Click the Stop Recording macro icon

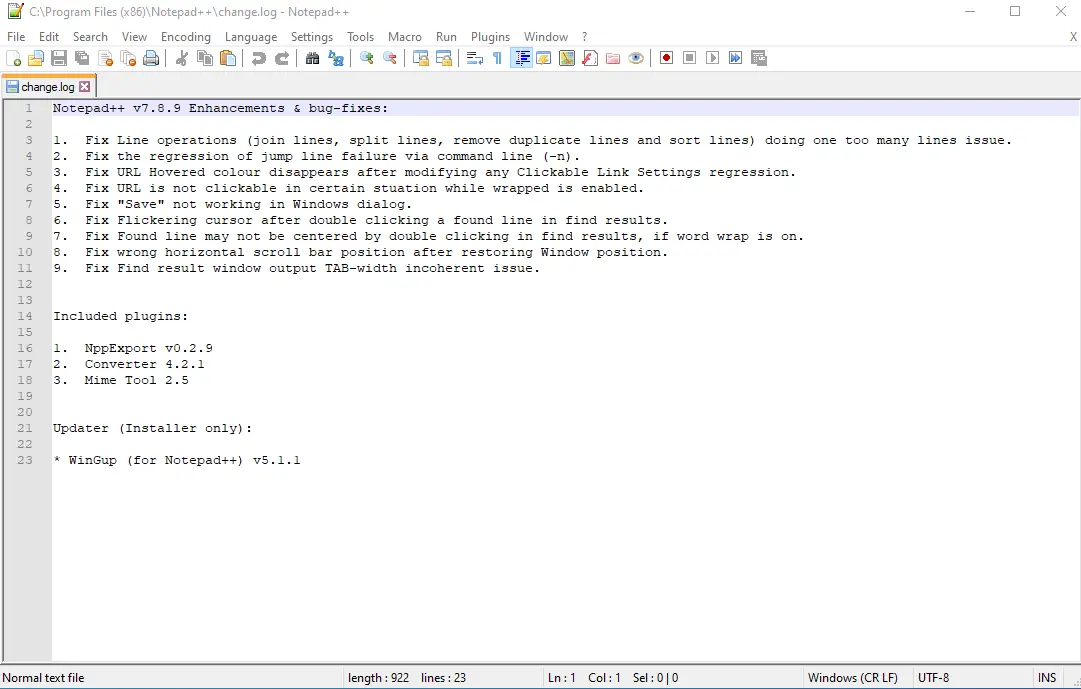click(x=689, y=58)
